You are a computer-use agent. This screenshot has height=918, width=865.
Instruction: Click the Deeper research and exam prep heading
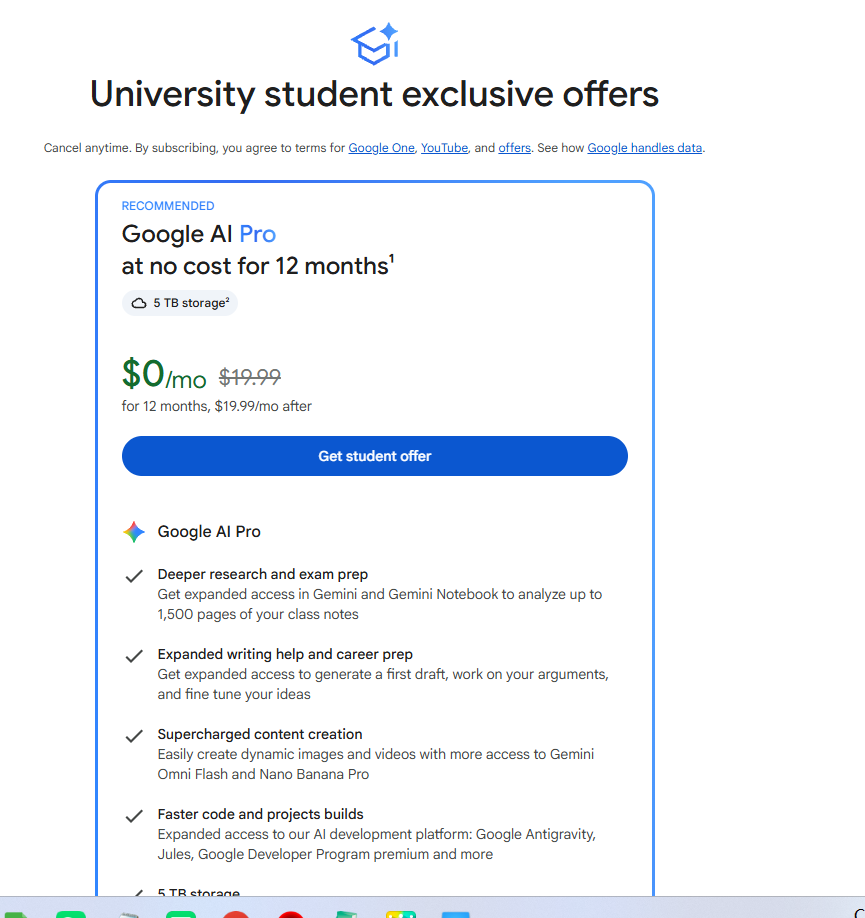click(x=262, y=574)
